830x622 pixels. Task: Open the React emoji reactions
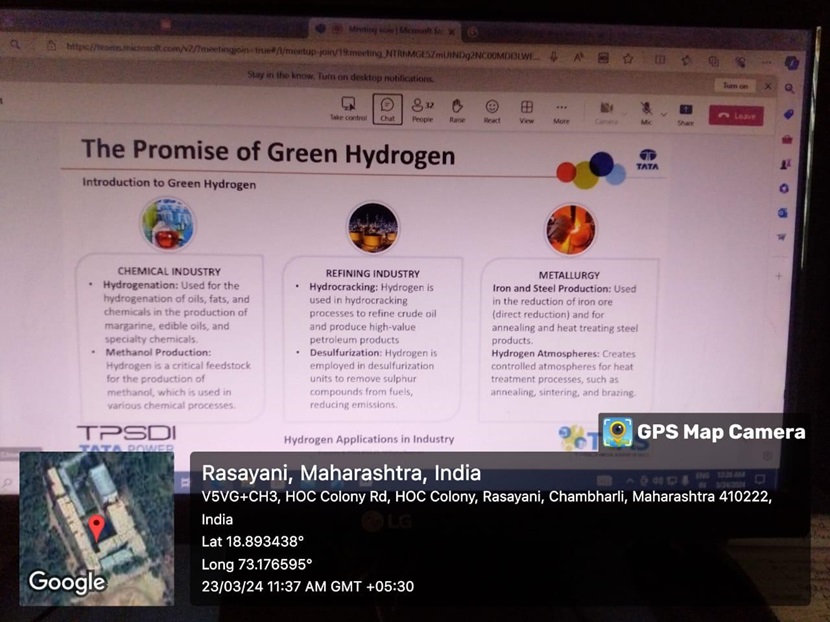pos(492,106)
